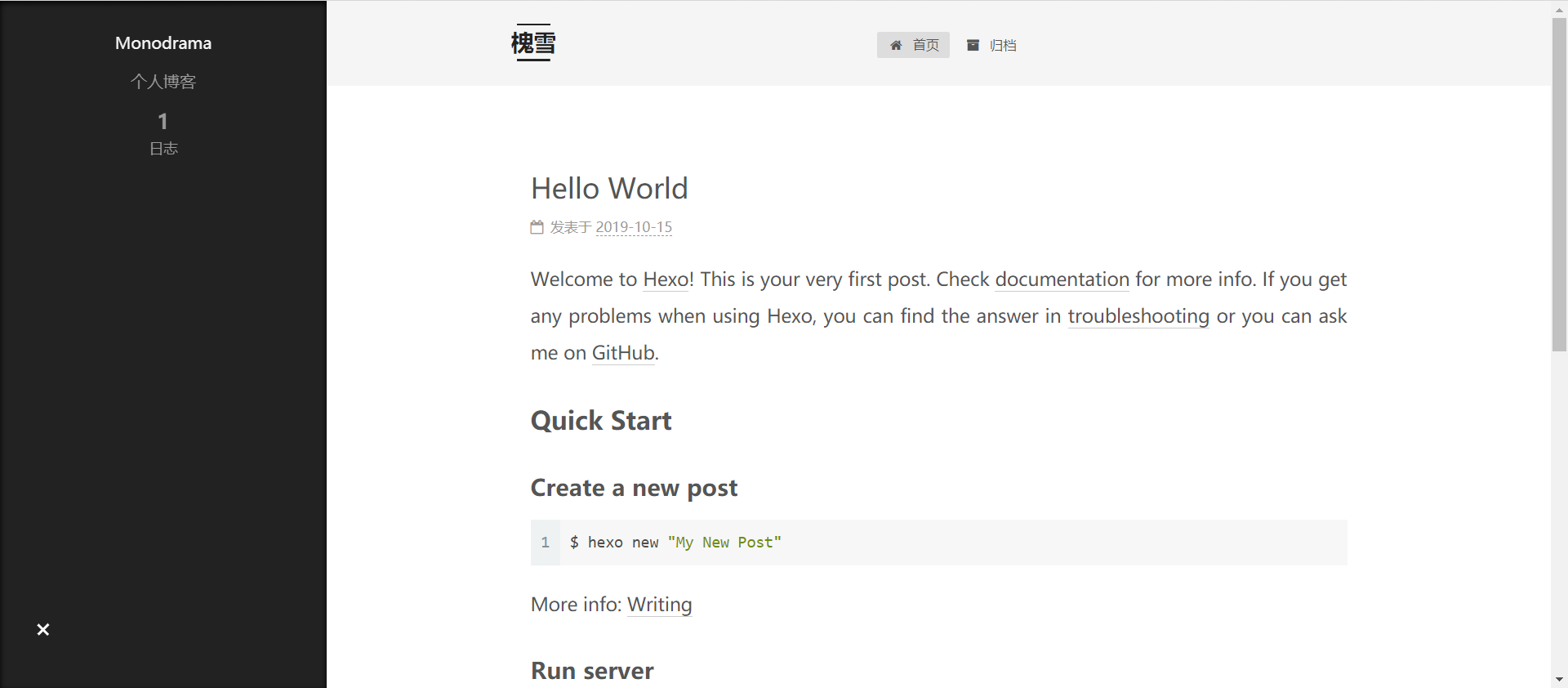Open the 归档 archive menu item

pyautogui.click(x=1002, y=46)
